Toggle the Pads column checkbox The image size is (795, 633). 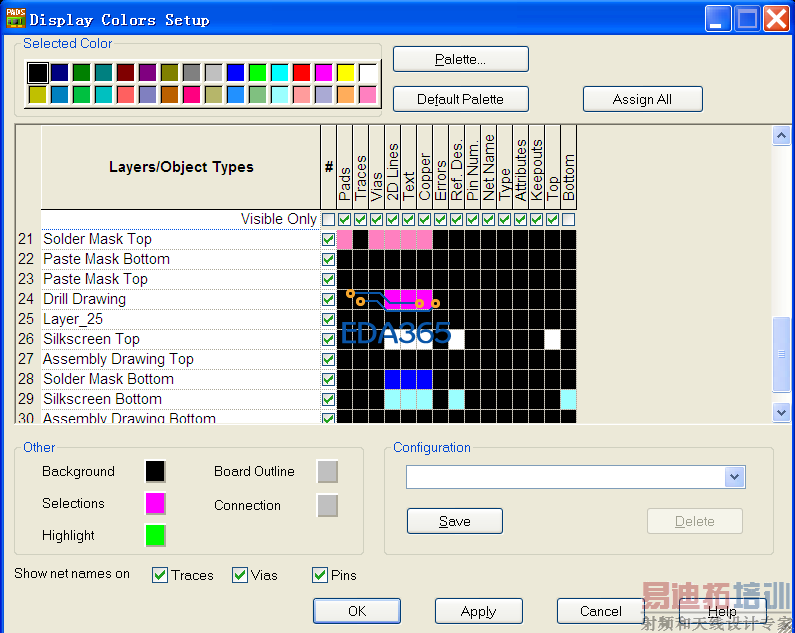pos(345,220)
